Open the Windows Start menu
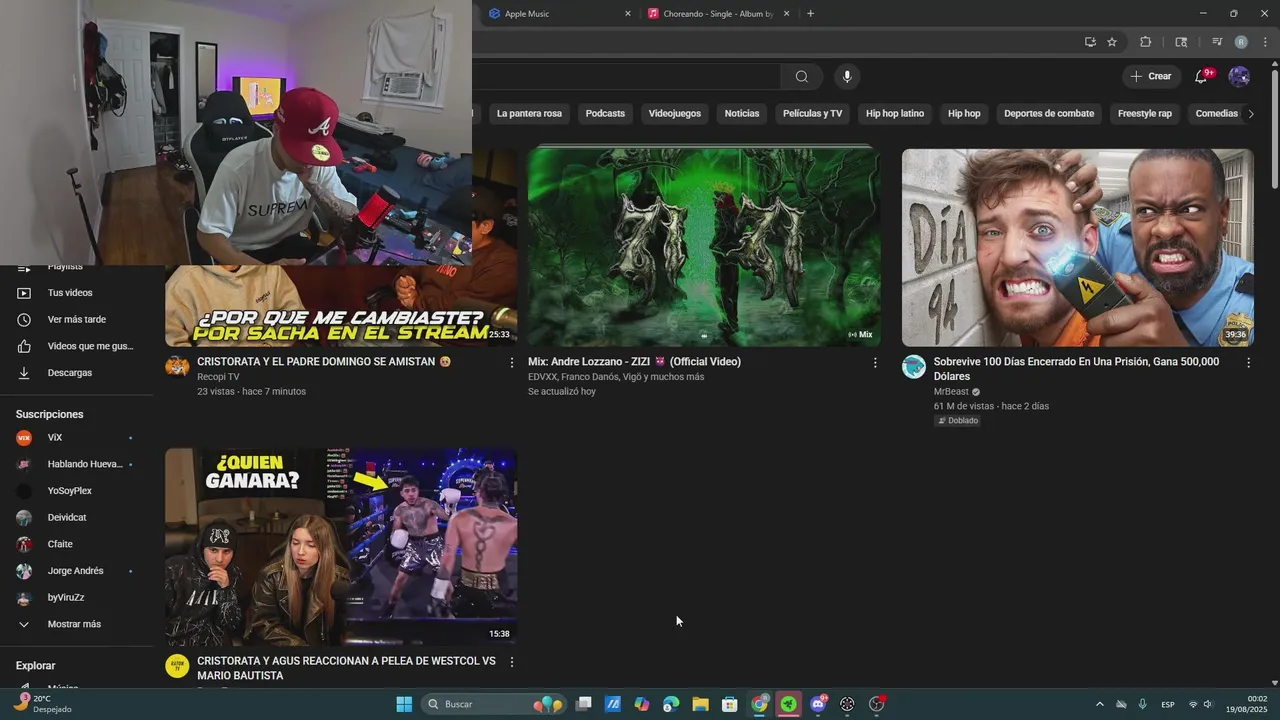This screenshot has width=1280, height=720. tap(404, 704)
